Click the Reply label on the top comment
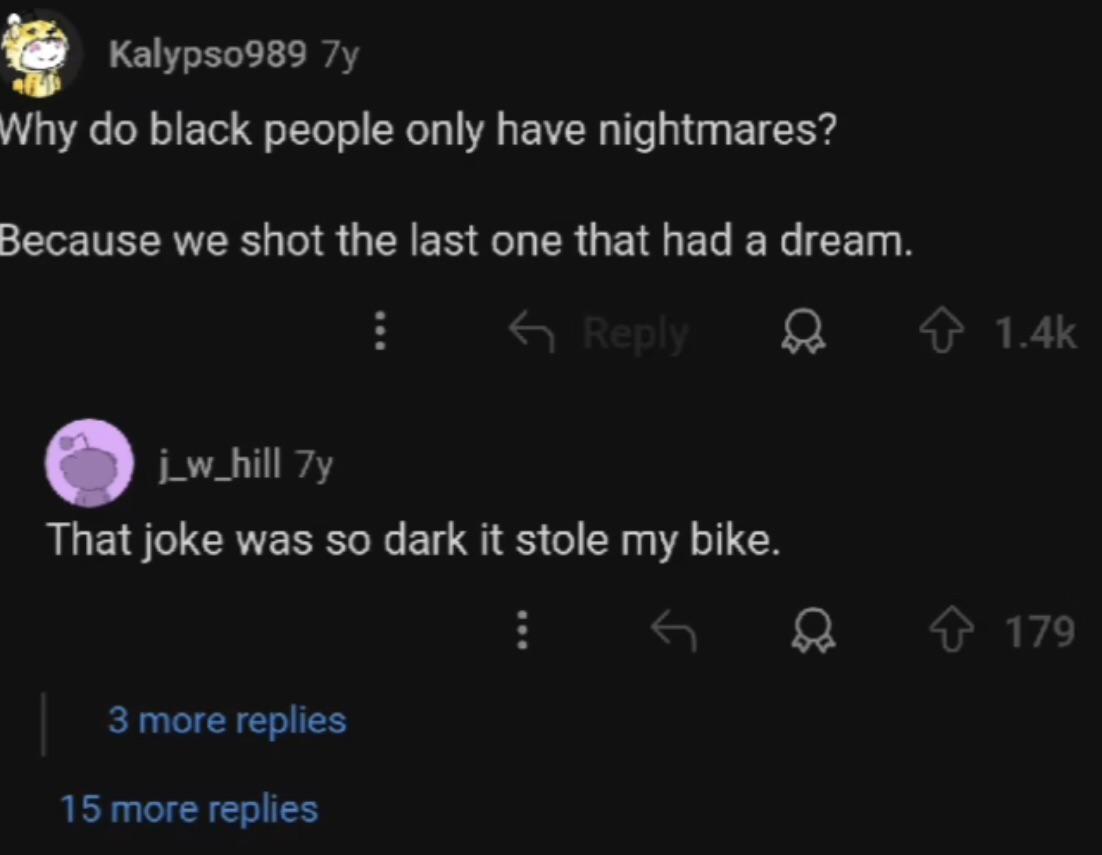The height and width of the screenshot is (855, 1102). coord(637,334)
